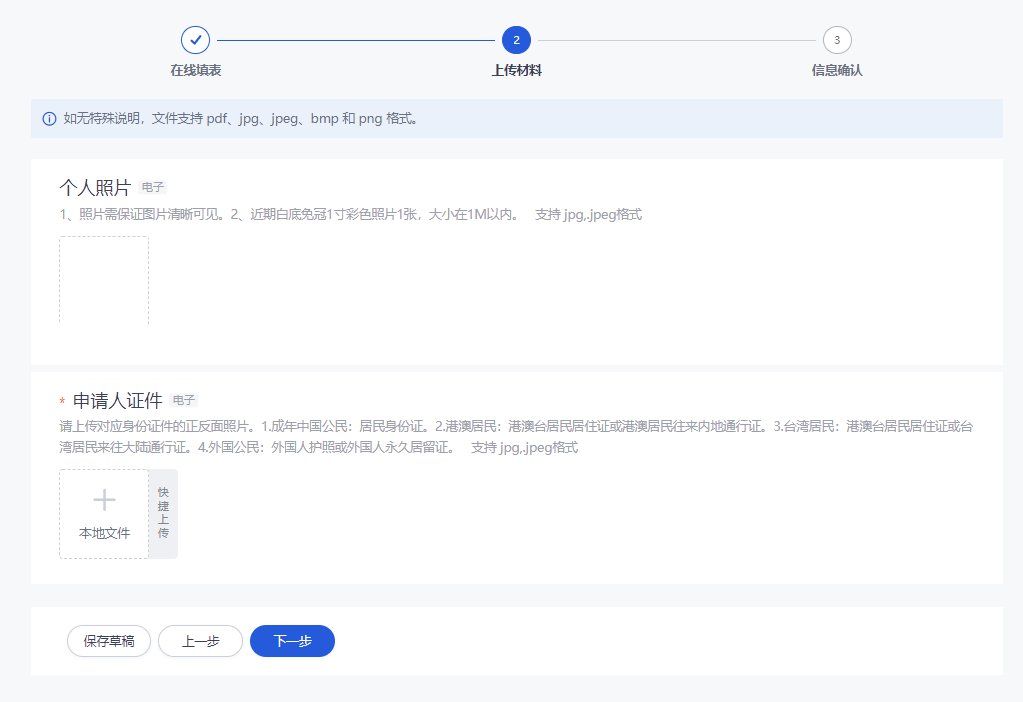Open the 快捷上传 side button
The image size is (1023, 702).
click(163, 513)
